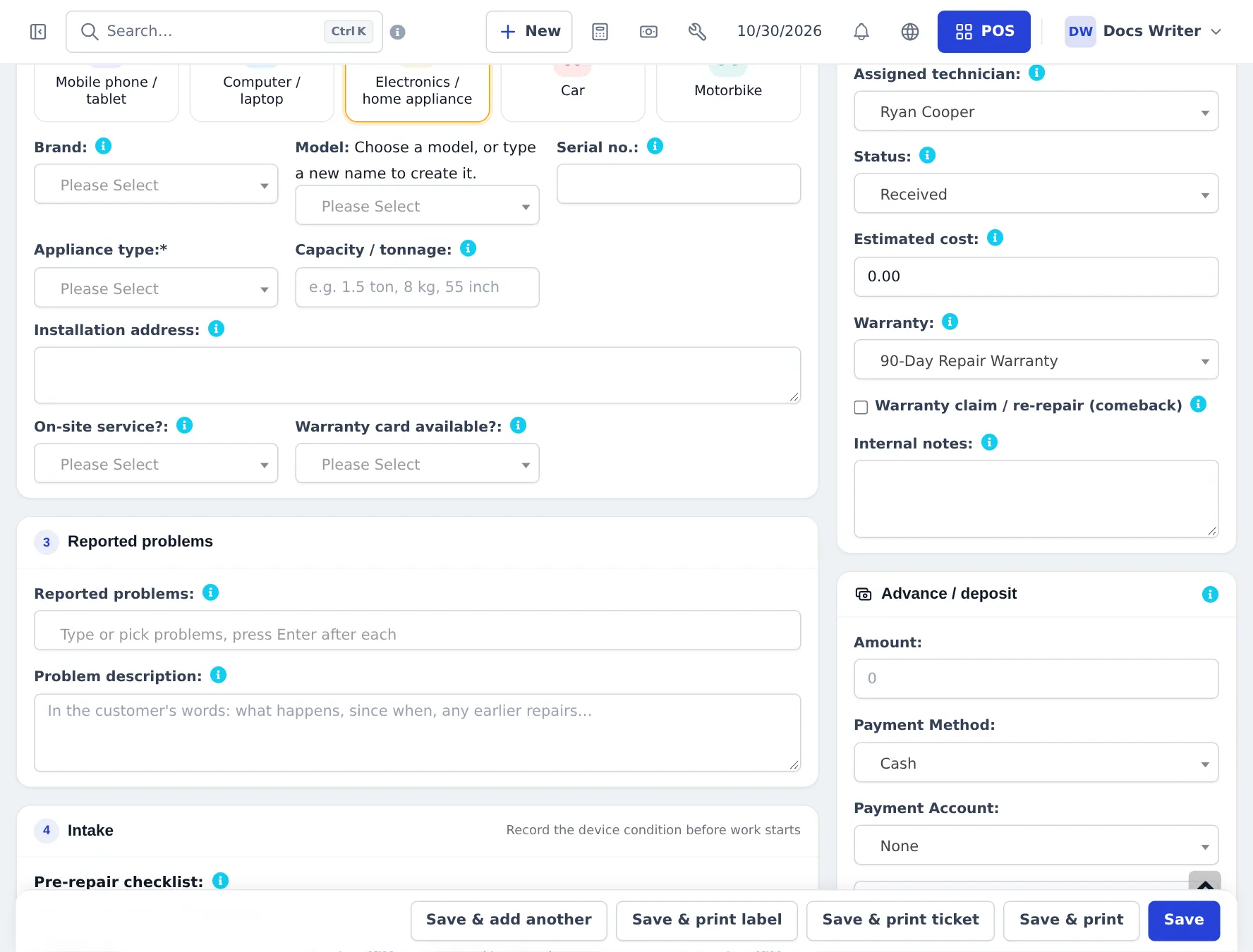Image resolution: width=1253 pixels, height=952 pixels.
Task: Show info for Brand field
Action: (x=104, y=146)
